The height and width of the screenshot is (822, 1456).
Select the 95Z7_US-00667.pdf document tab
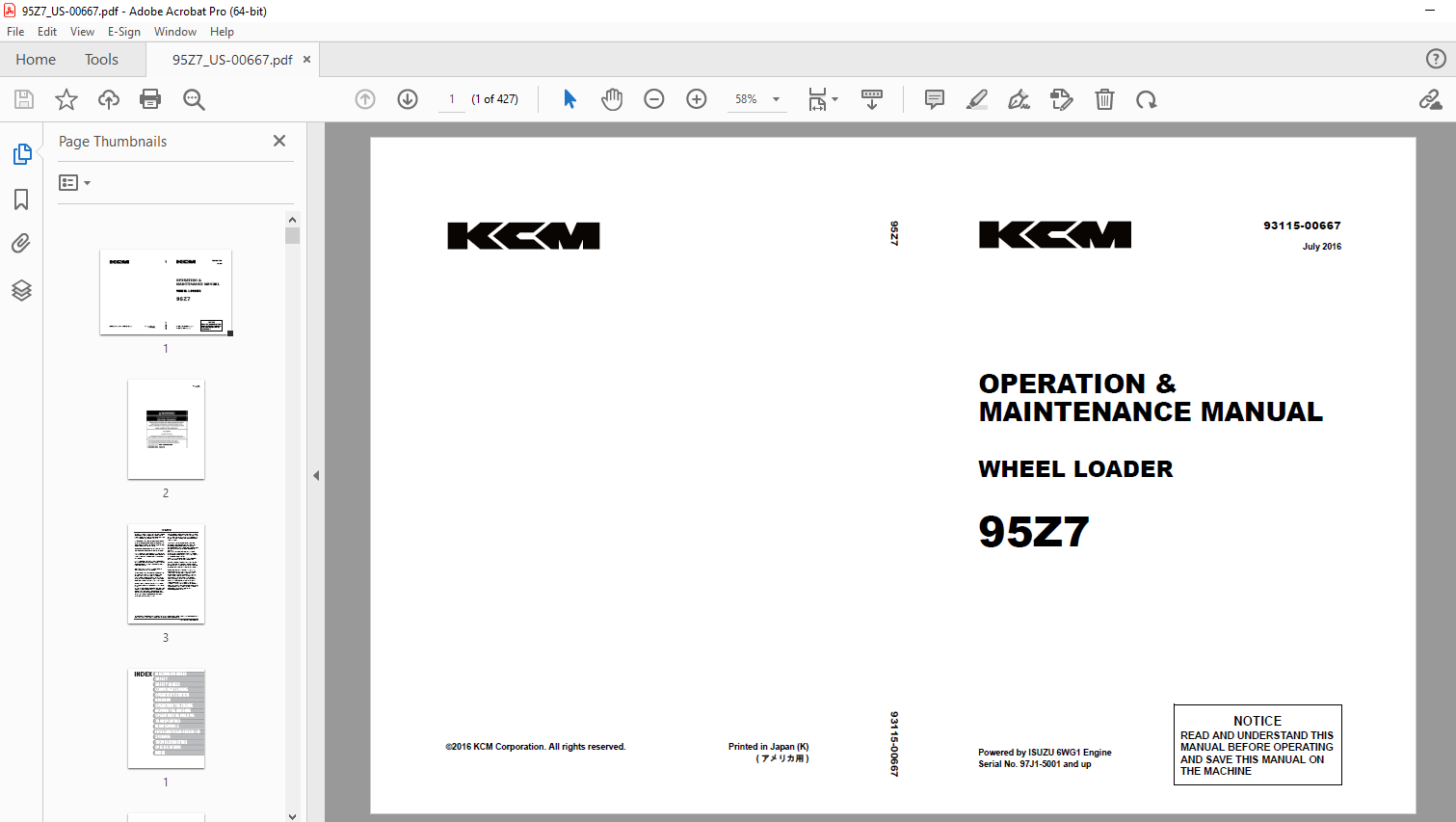(x=232, y=59)
